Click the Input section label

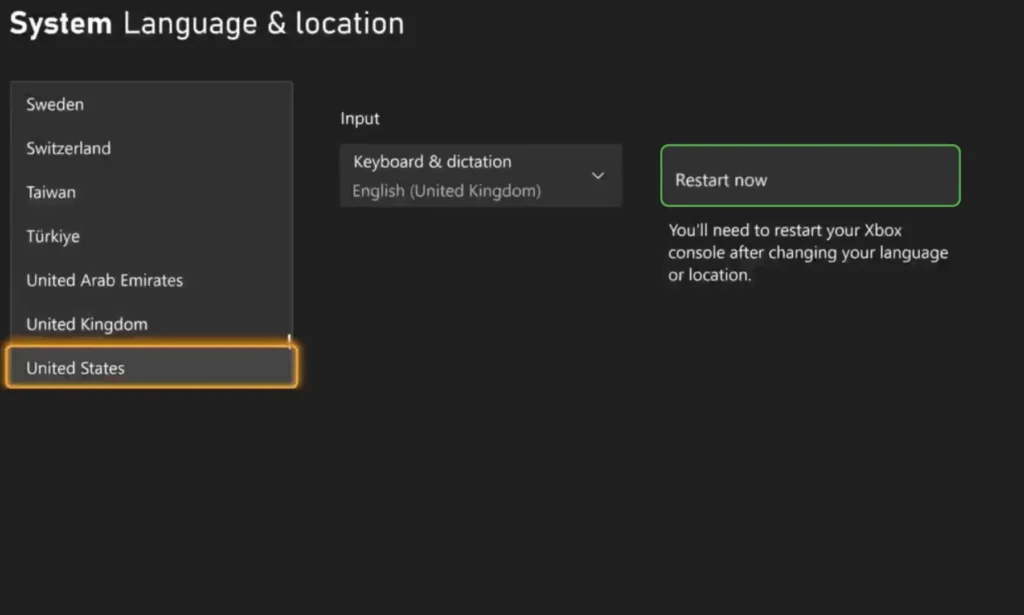point(360,119)
